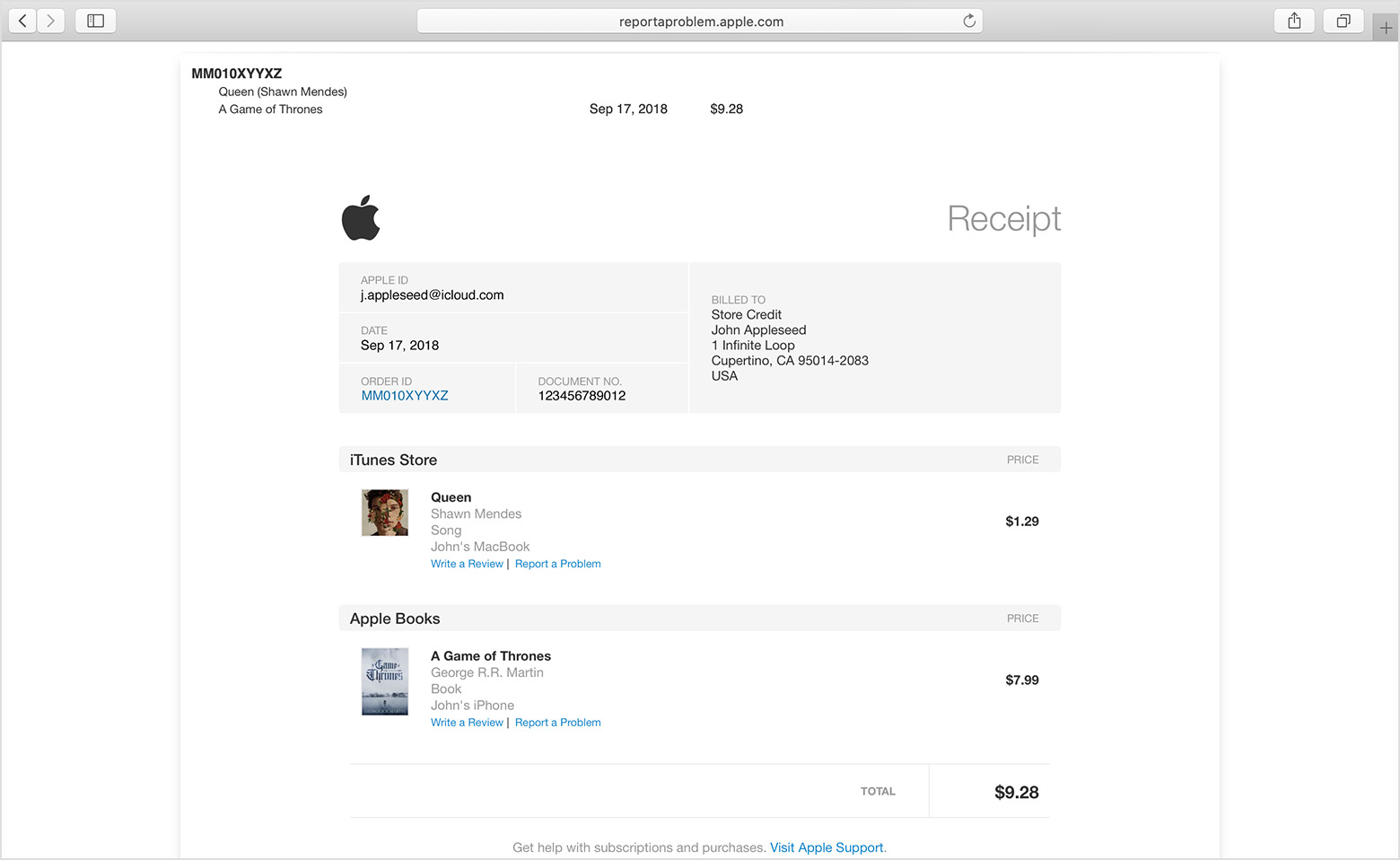Screen dimensions: 1400x860
Task: Select the A Game of Thrones title
Action: click(491, 656)
